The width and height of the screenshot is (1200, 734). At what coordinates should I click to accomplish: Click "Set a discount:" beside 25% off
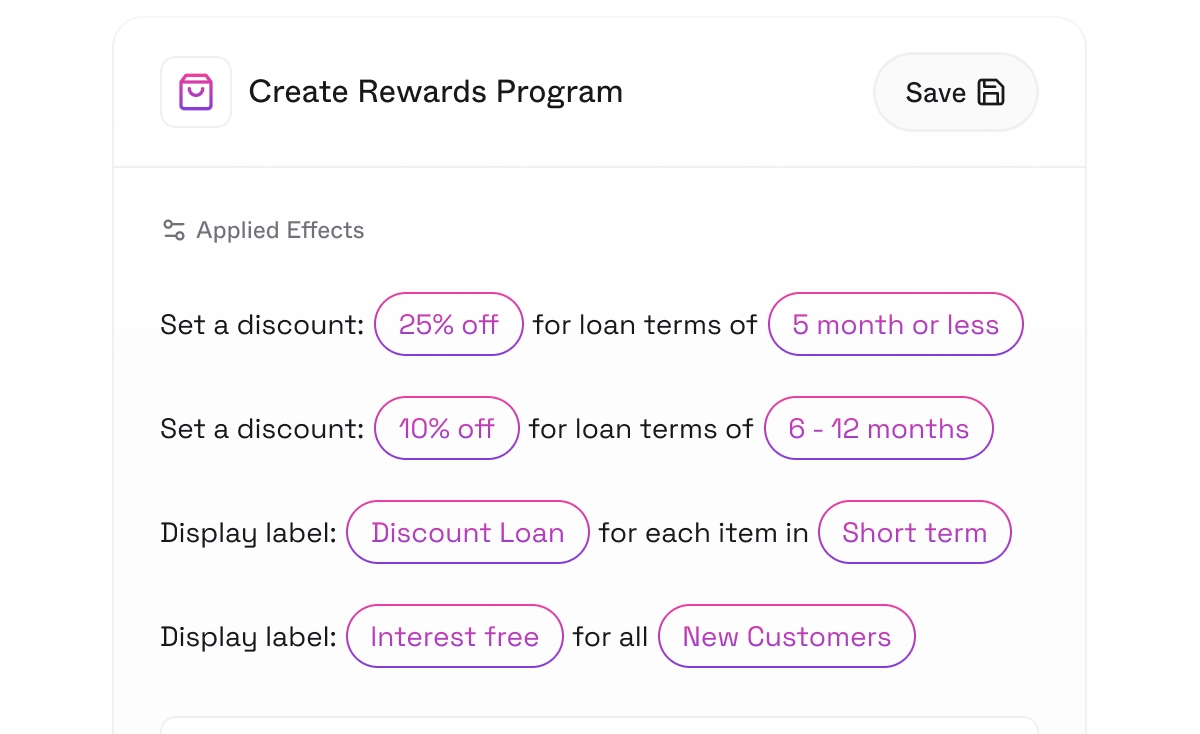click(x=262, y=325)
